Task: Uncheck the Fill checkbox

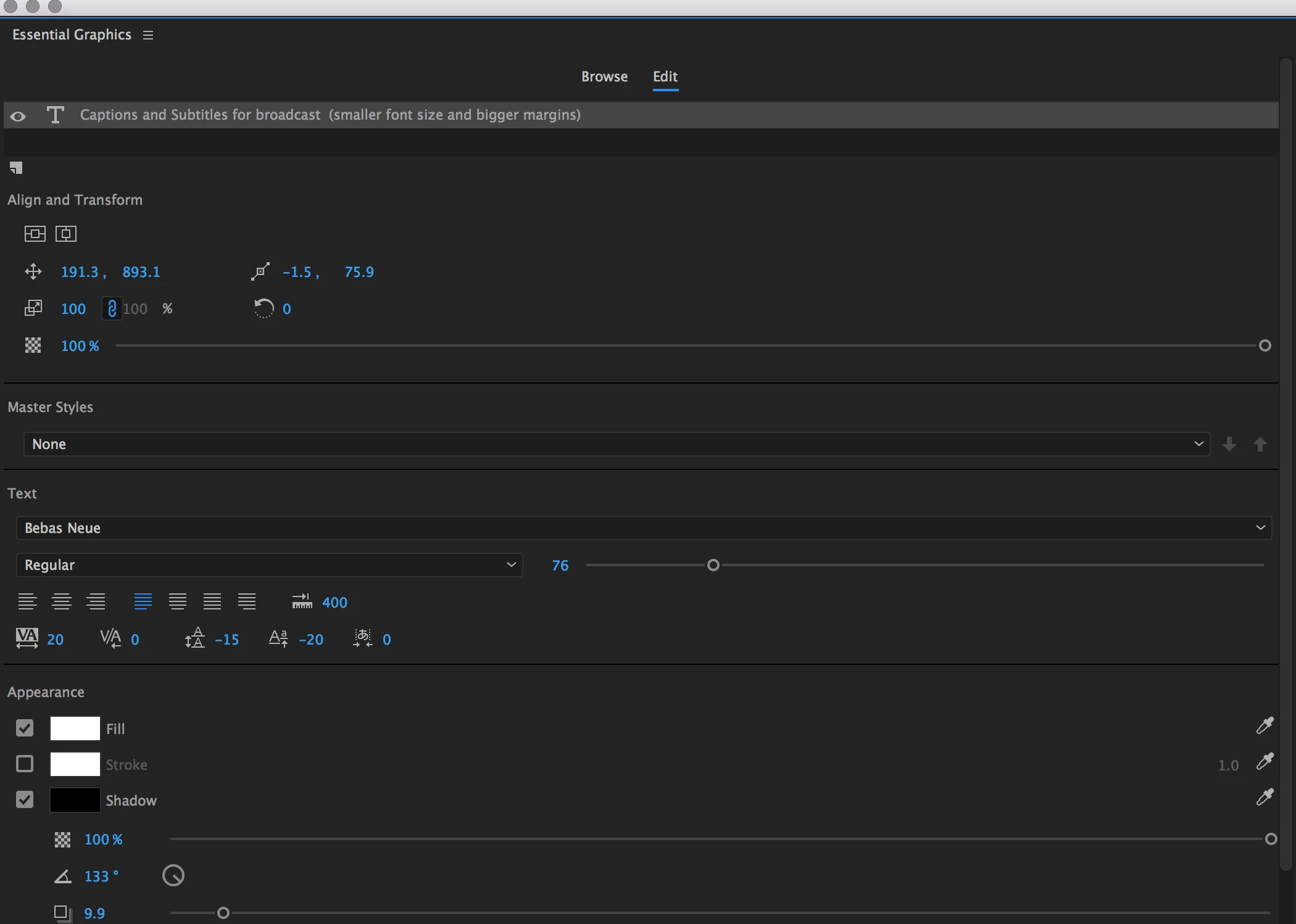Action: pyautogui.click(x=25, y=728)
